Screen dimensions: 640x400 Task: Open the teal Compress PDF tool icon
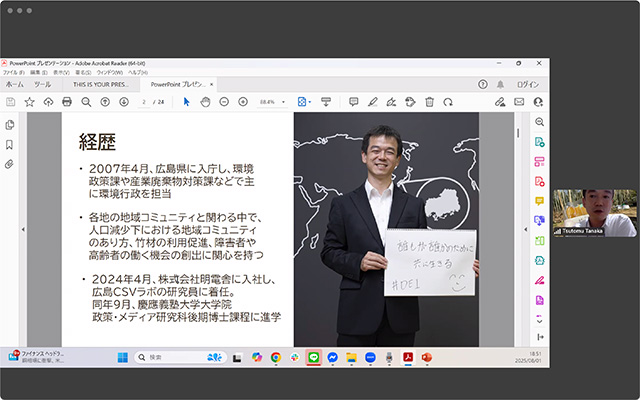point(539,260)
